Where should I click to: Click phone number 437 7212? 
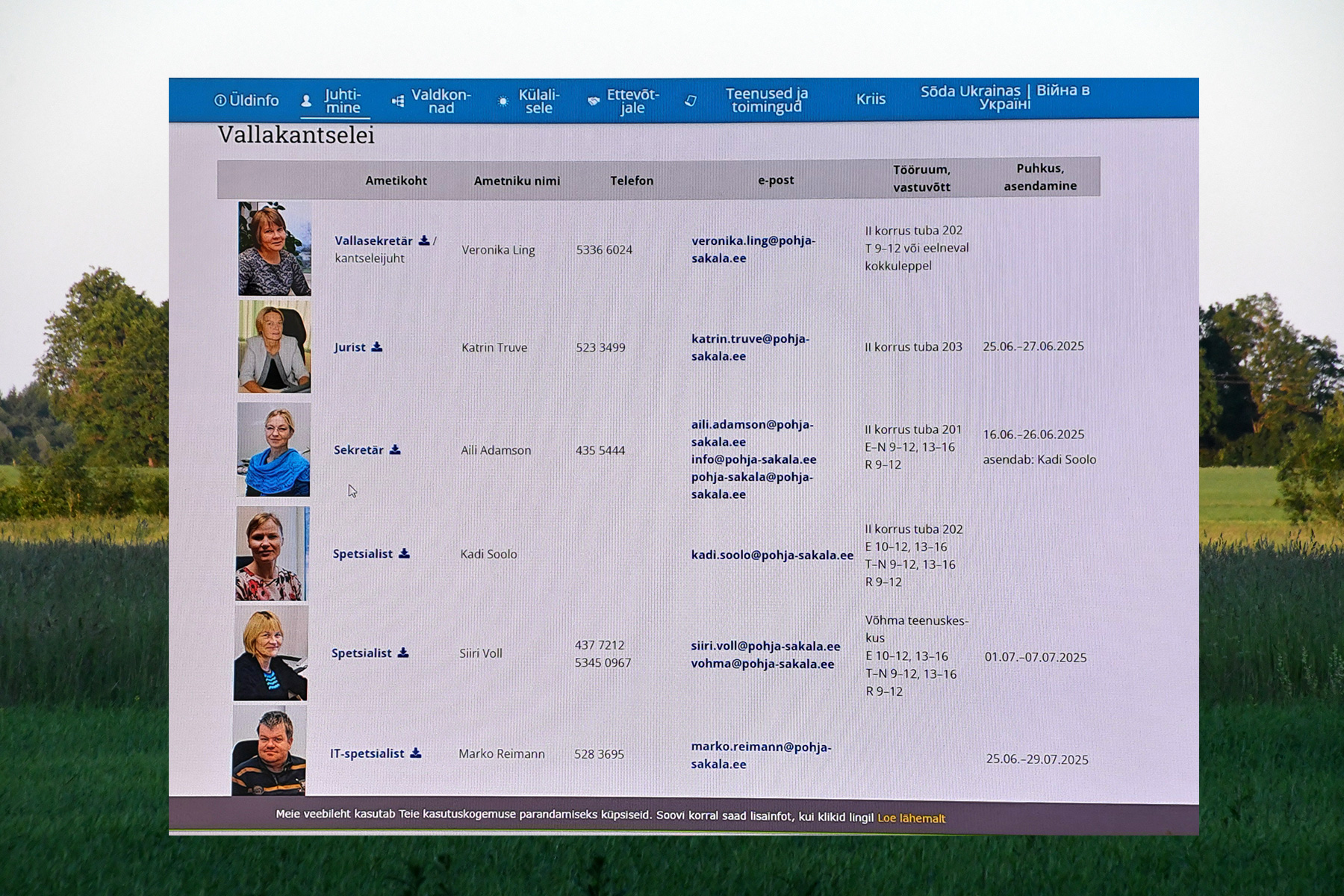pos(600,645)
